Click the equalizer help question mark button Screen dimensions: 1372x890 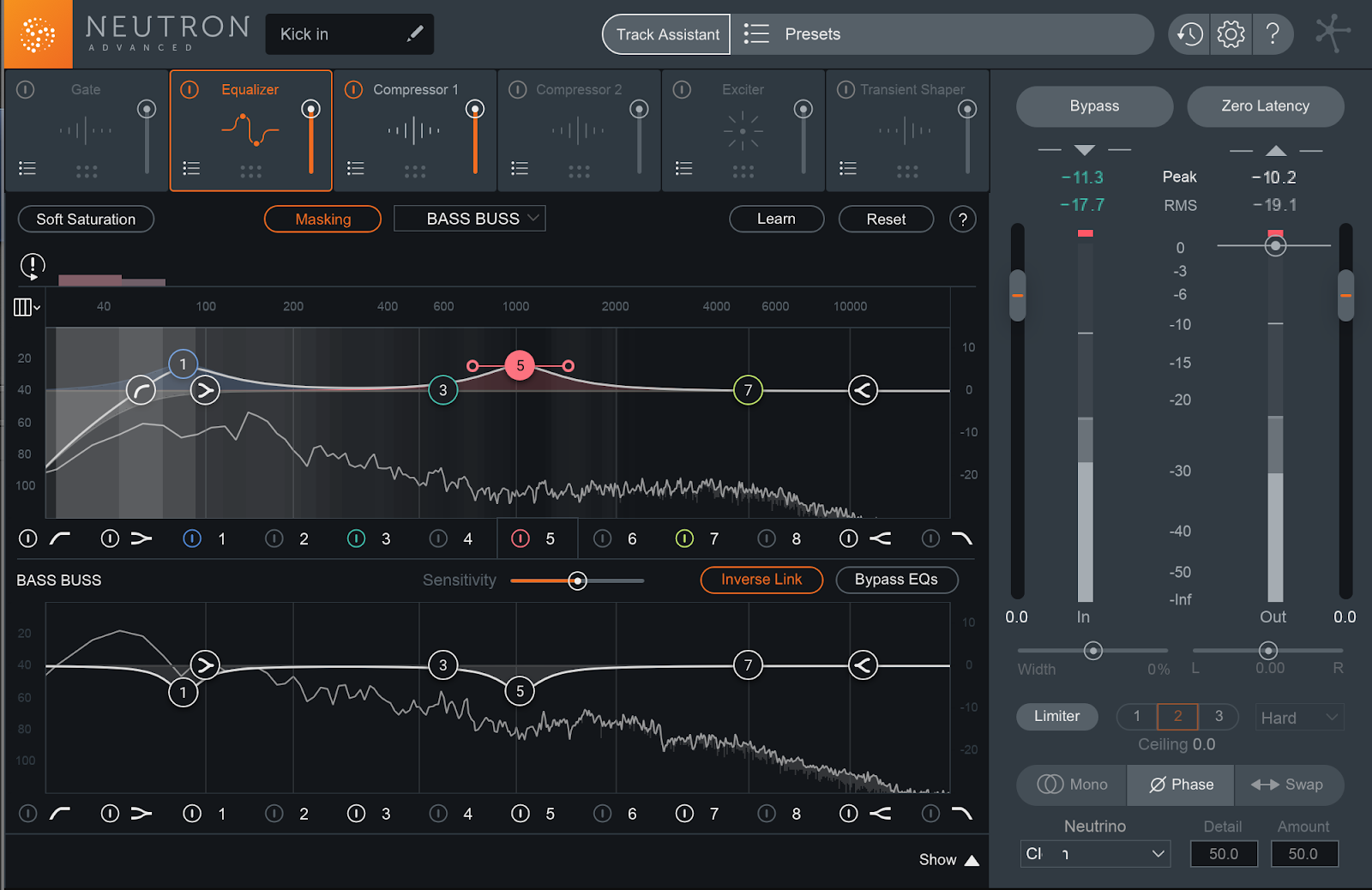[x=963, y=219]
